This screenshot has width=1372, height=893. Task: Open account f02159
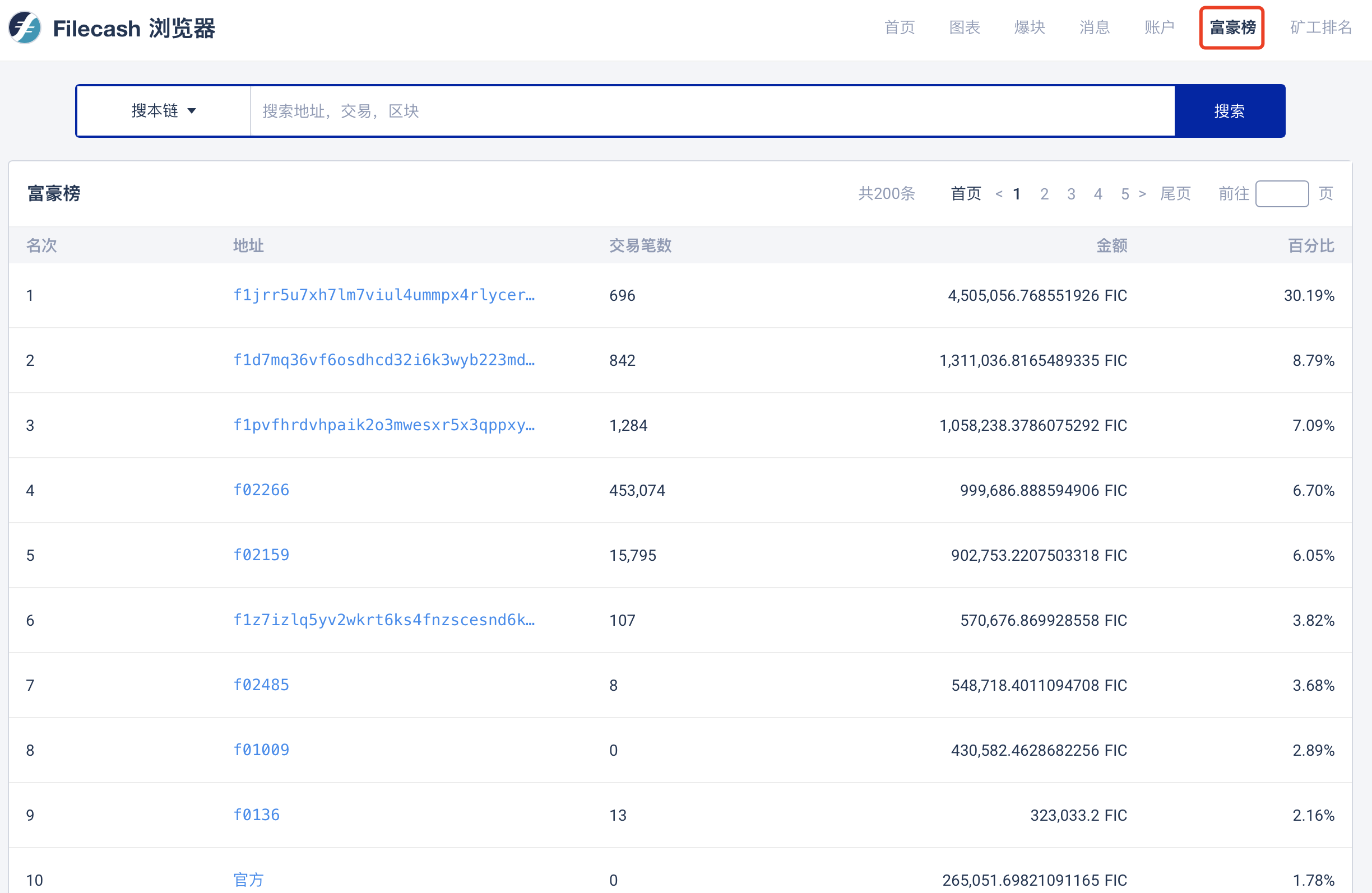pos(261,555)
